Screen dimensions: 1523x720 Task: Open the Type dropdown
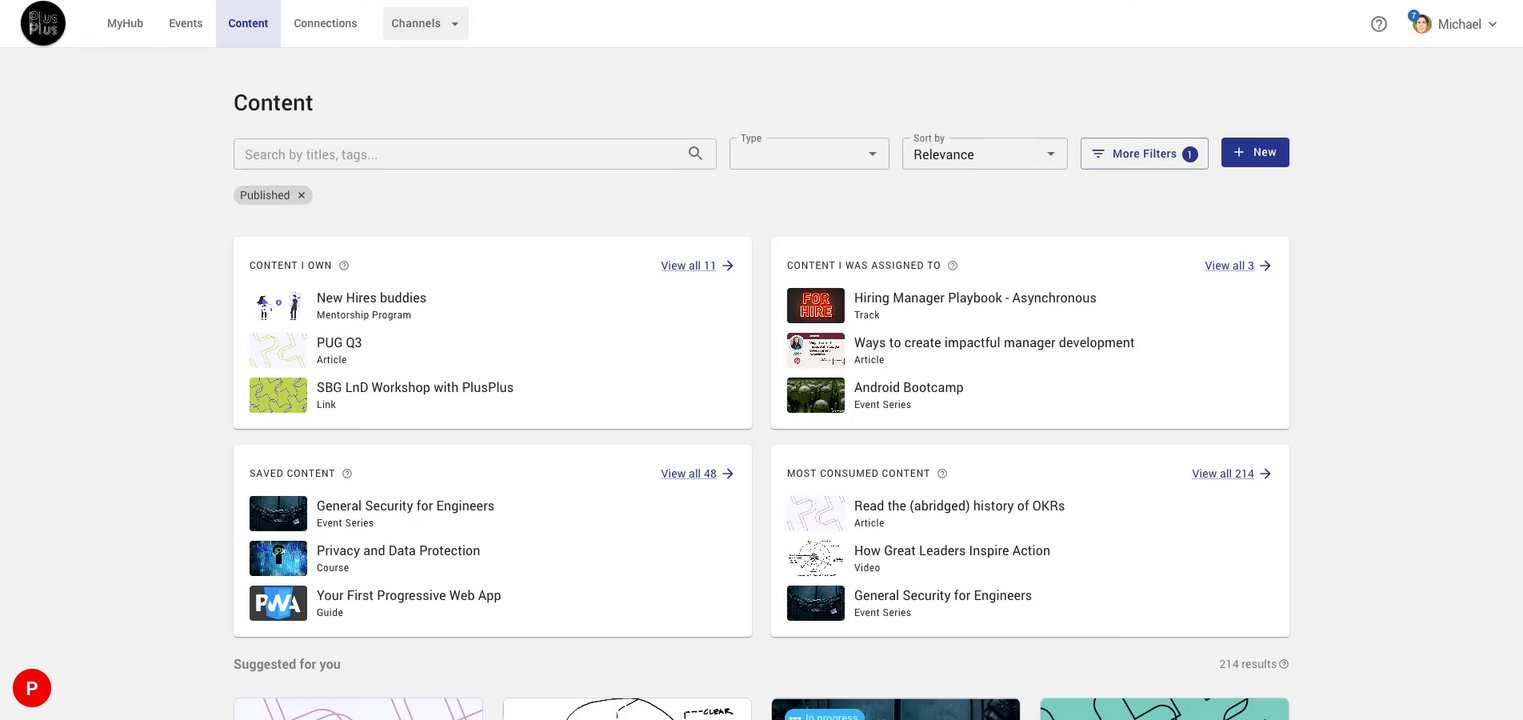point(809,154)
